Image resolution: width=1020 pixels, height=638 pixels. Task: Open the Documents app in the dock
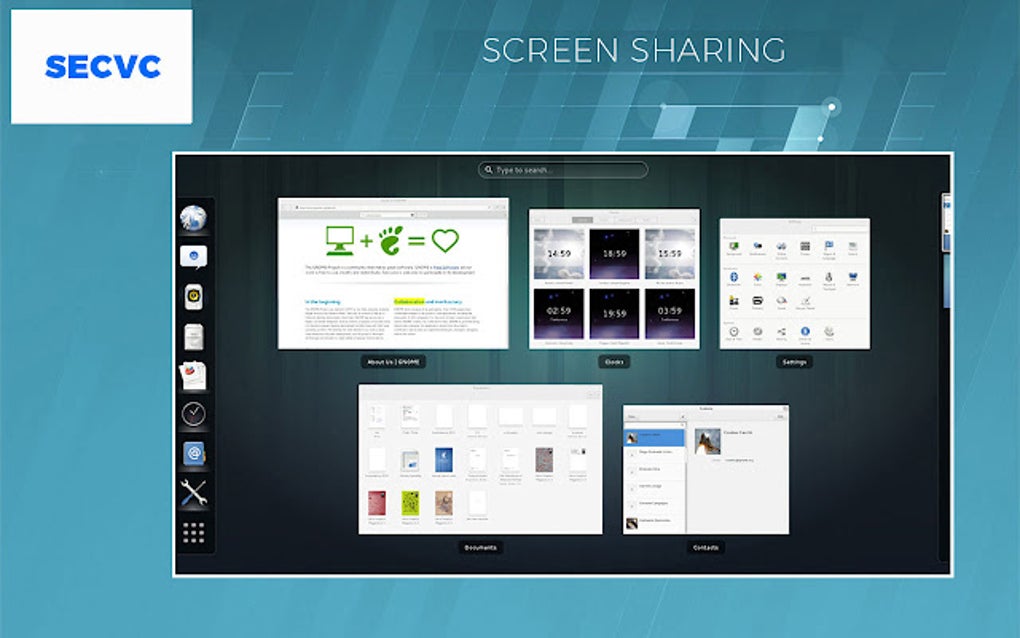tap(193, 337)
